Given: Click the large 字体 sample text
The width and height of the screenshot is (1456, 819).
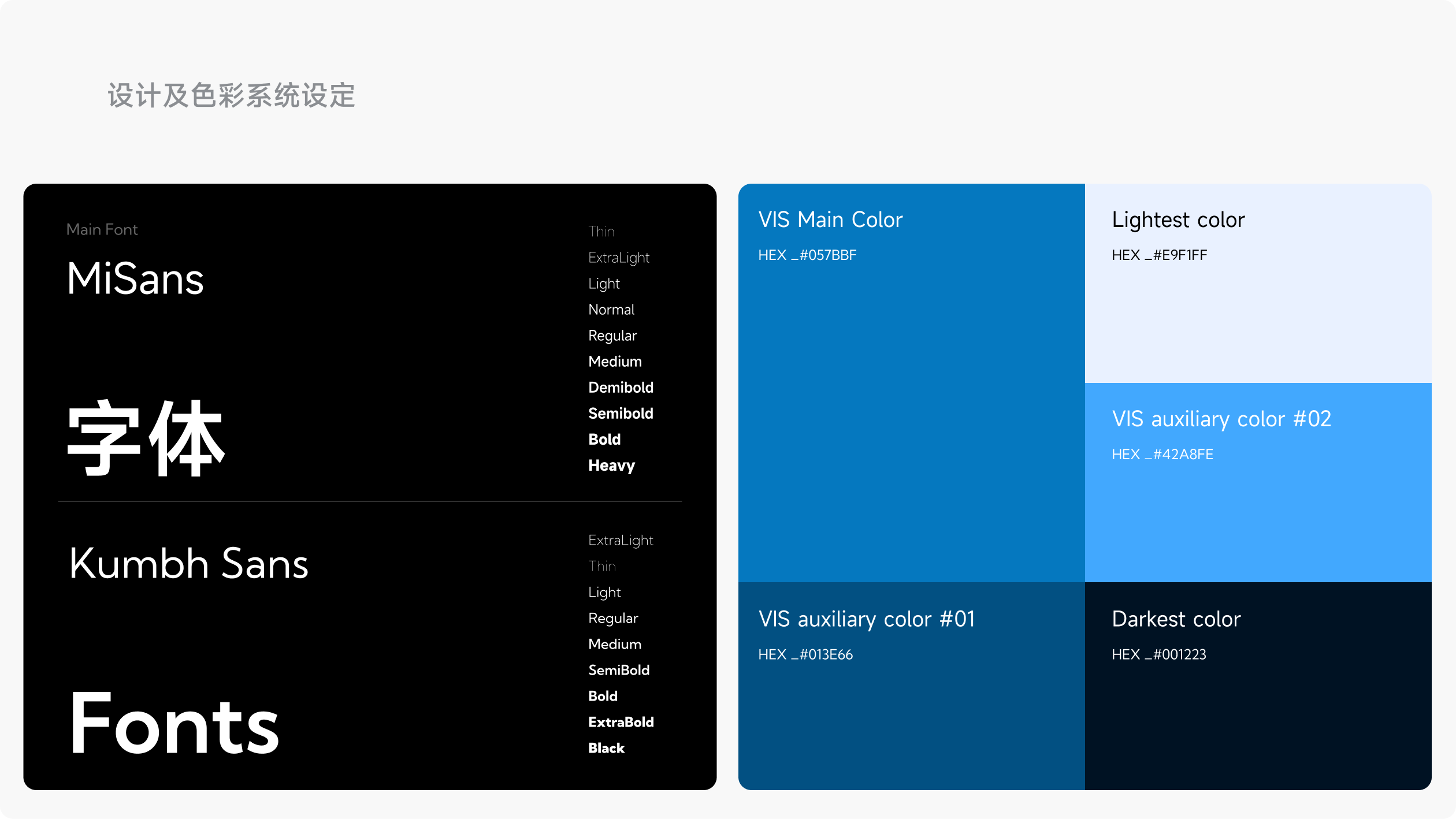Looking at the screenshot, I should 146,439.
